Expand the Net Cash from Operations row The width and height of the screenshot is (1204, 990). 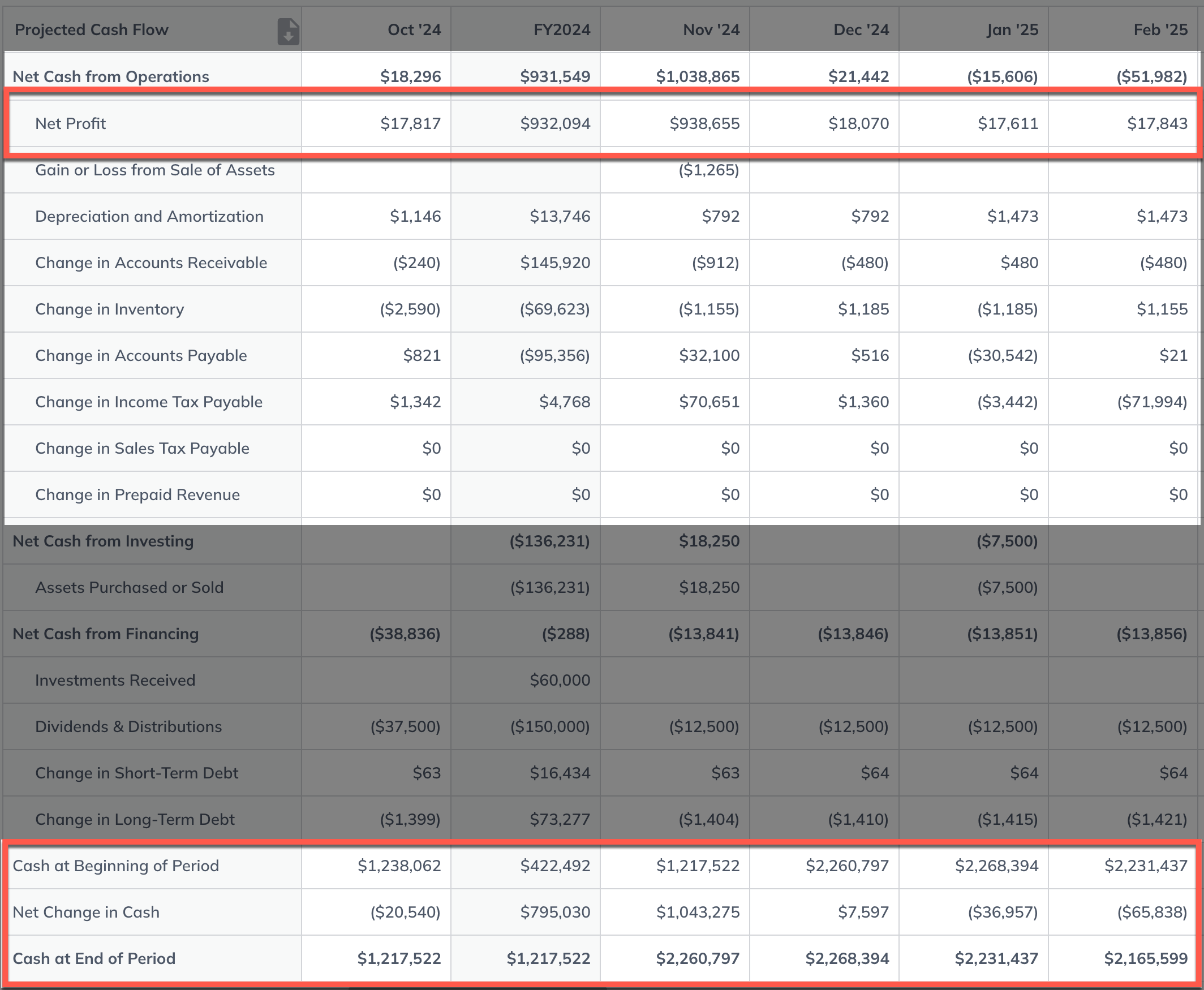[111, 76]
